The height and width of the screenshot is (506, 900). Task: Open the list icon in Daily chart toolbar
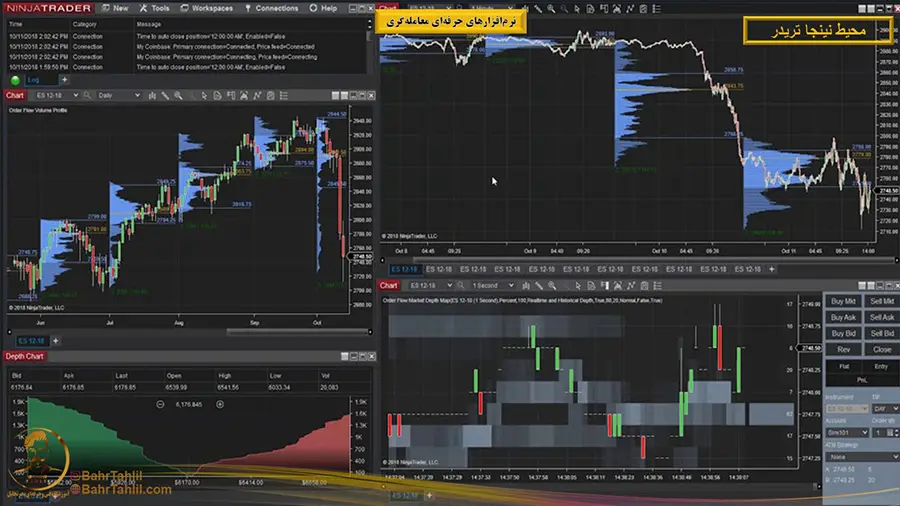tap(284, 96)
